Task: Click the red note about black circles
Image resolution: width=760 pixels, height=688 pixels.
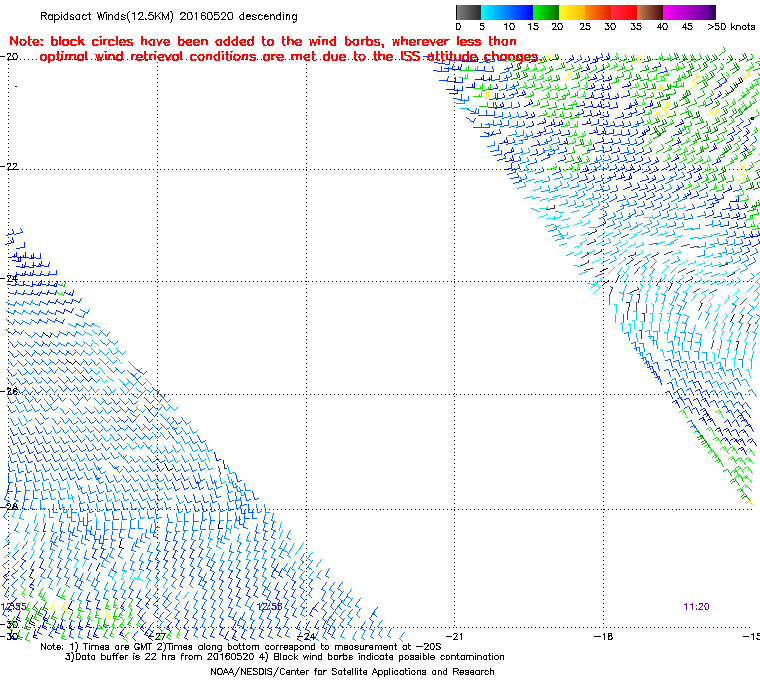Action: [x=274, y=49]
